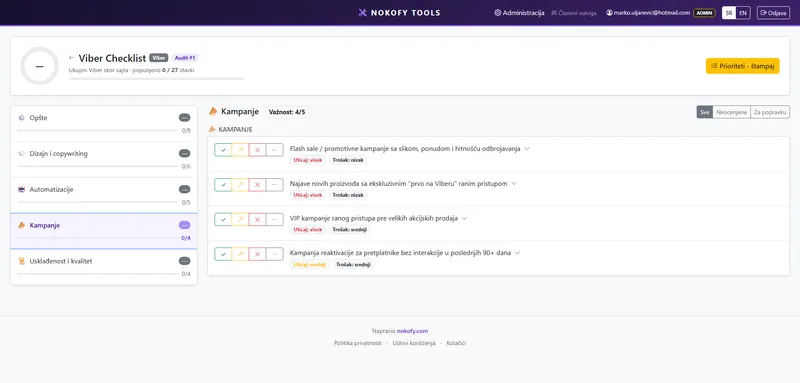Click the Važnost: 4/5 badge

(x=287, y=112)
